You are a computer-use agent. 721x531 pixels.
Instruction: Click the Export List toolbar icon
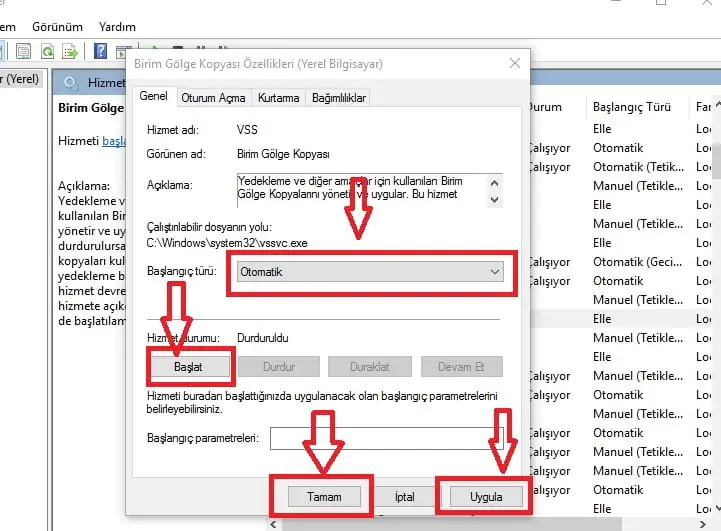70,51
